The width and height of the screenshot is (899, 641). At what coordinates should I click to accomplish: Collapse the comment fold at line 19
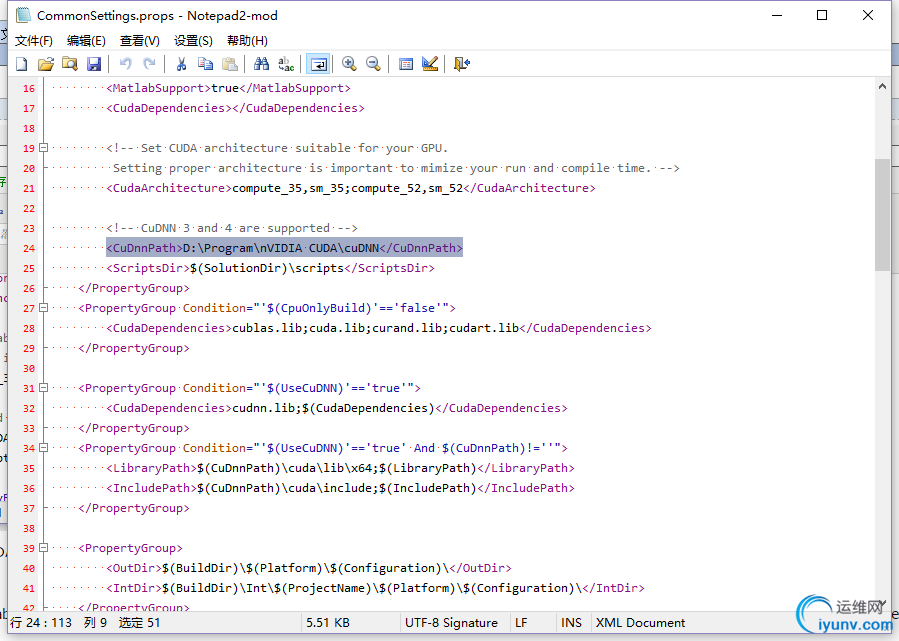(x=44, y=148)
